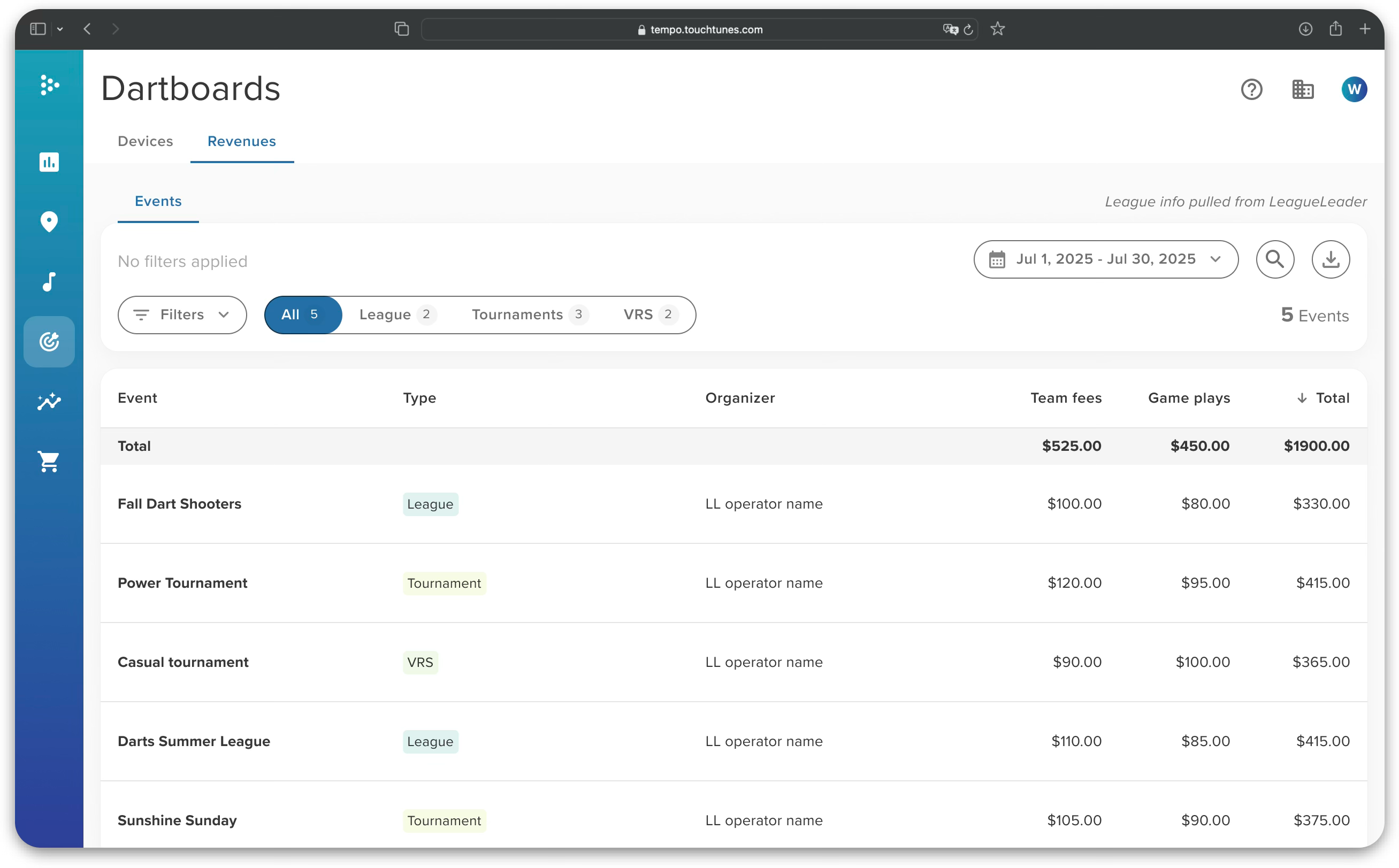Select the League segment filter
Viewport: 1399px width, 868px height.
coord(396,314)
